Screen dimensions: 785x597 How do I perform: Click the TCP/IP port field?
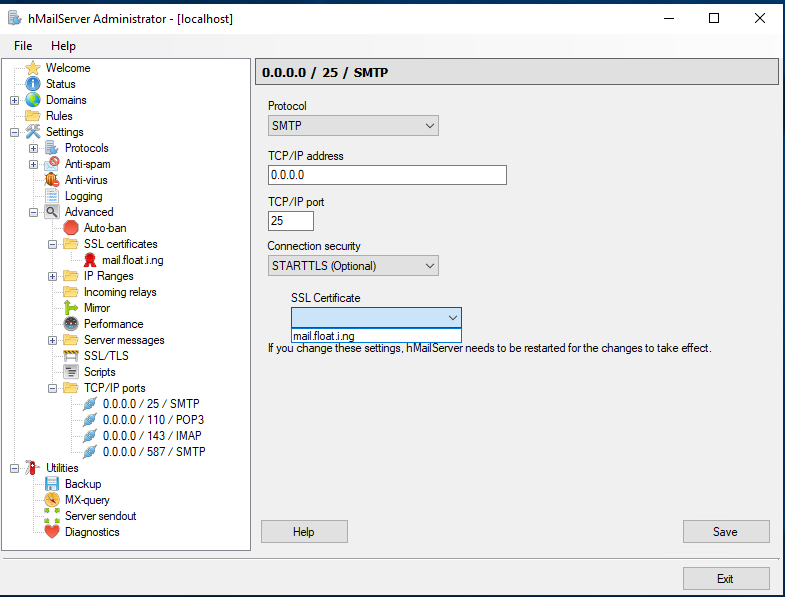291,221
